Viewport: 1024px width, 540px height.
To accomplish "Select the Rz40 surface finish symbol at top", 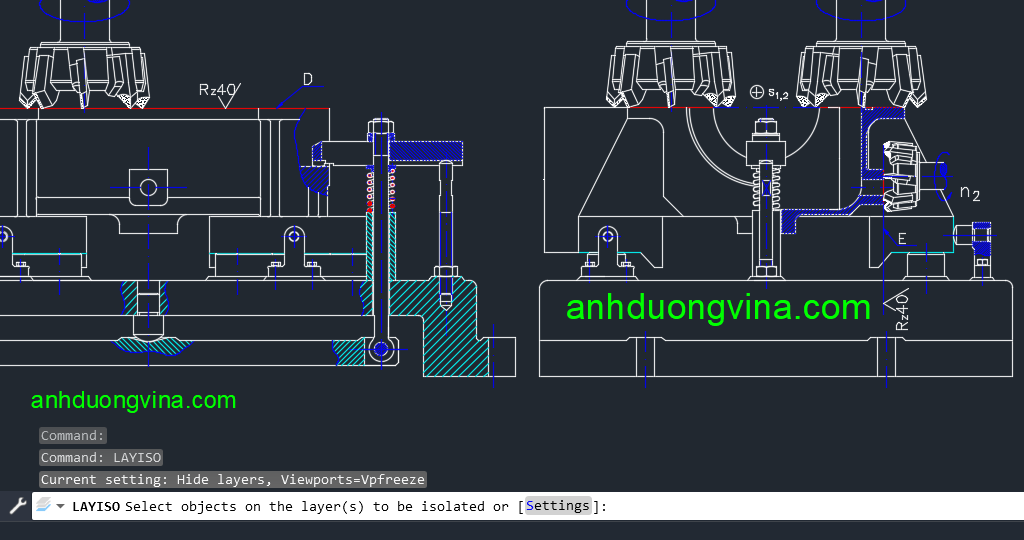I will (x=219, y=91).
